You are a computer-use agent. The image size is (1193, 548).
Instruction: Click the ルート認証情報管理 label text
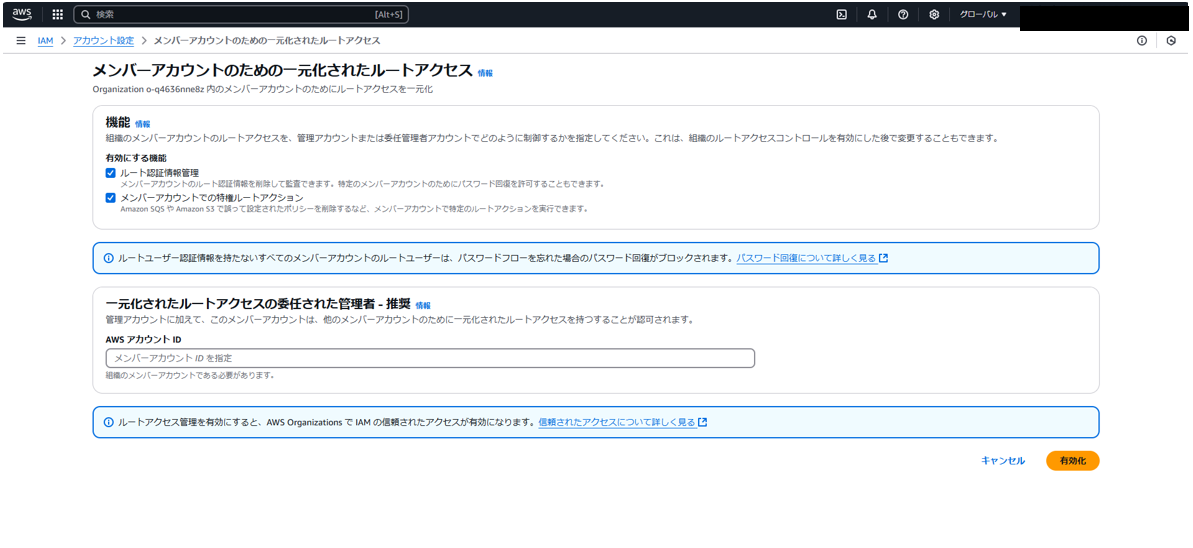click(x=160, y=173)
